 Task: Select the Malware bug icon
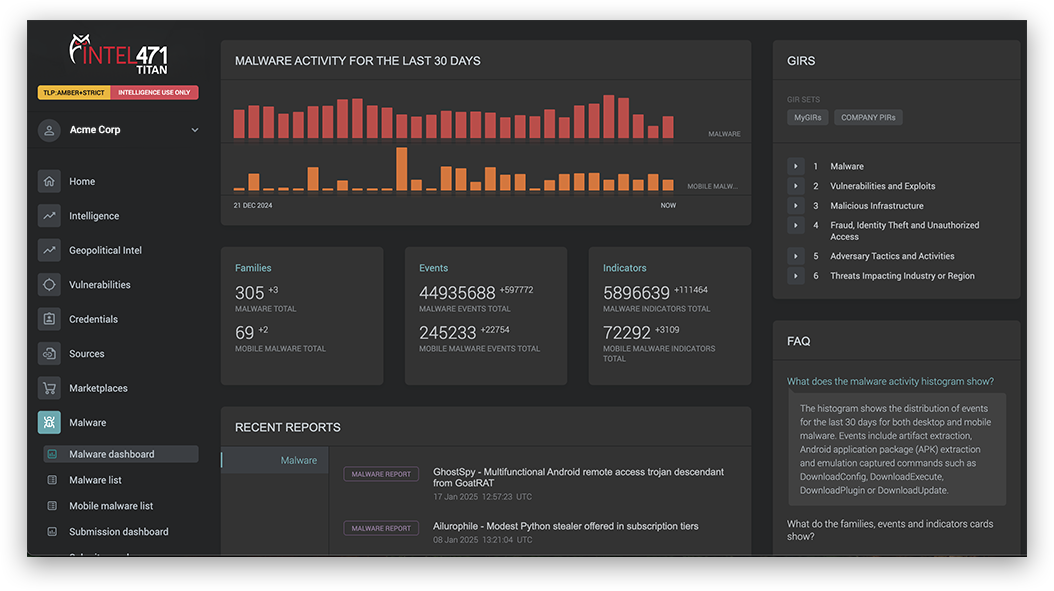[49, 422]
